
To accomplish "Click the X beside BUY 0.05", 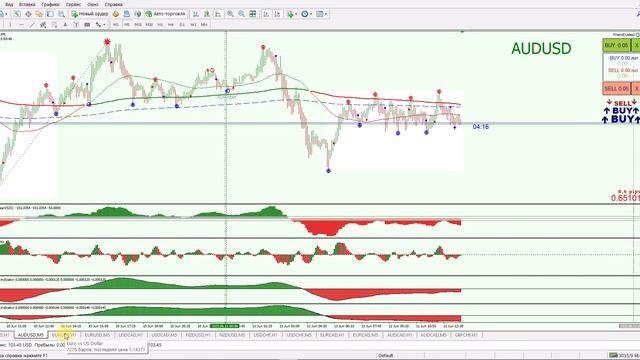I will [636, 45].
